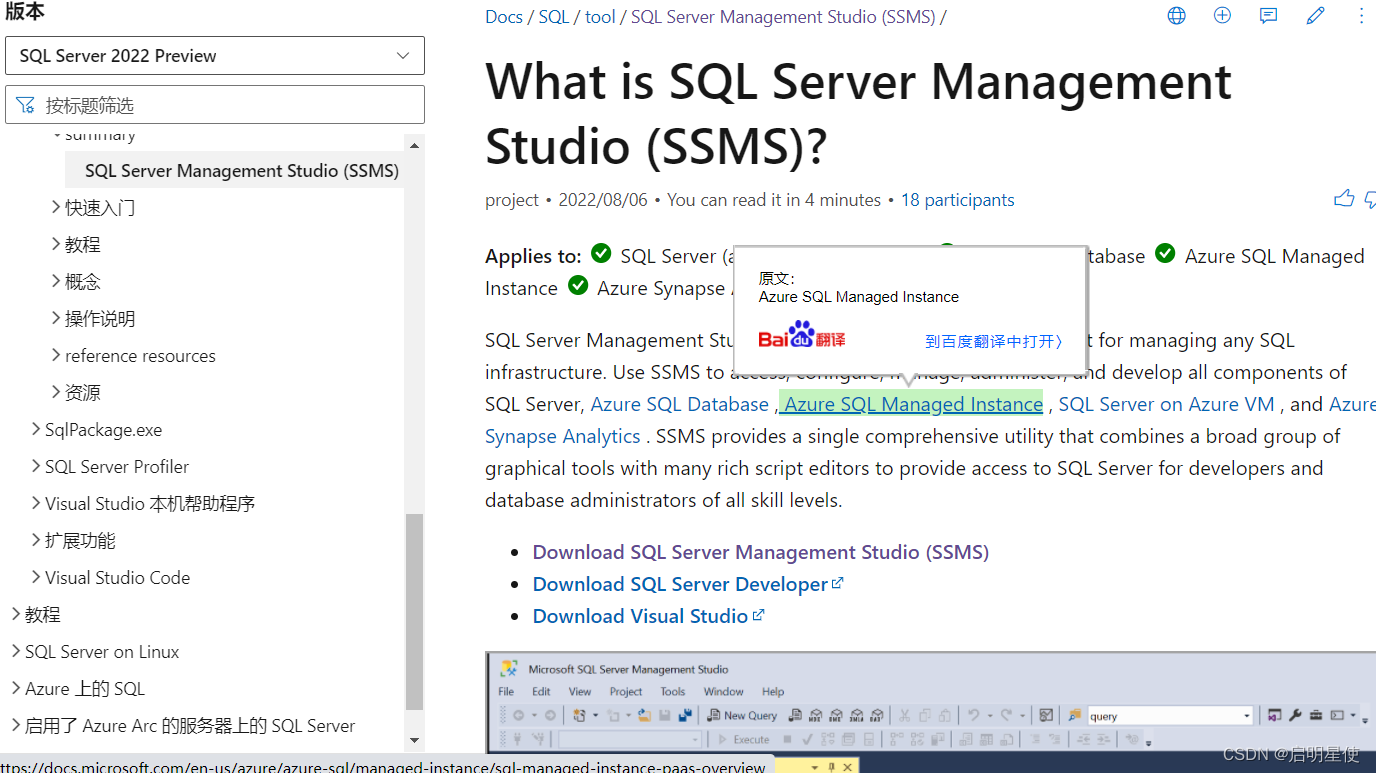
Task: Click the Download Visual Studio link
Action: coord(640,616)
